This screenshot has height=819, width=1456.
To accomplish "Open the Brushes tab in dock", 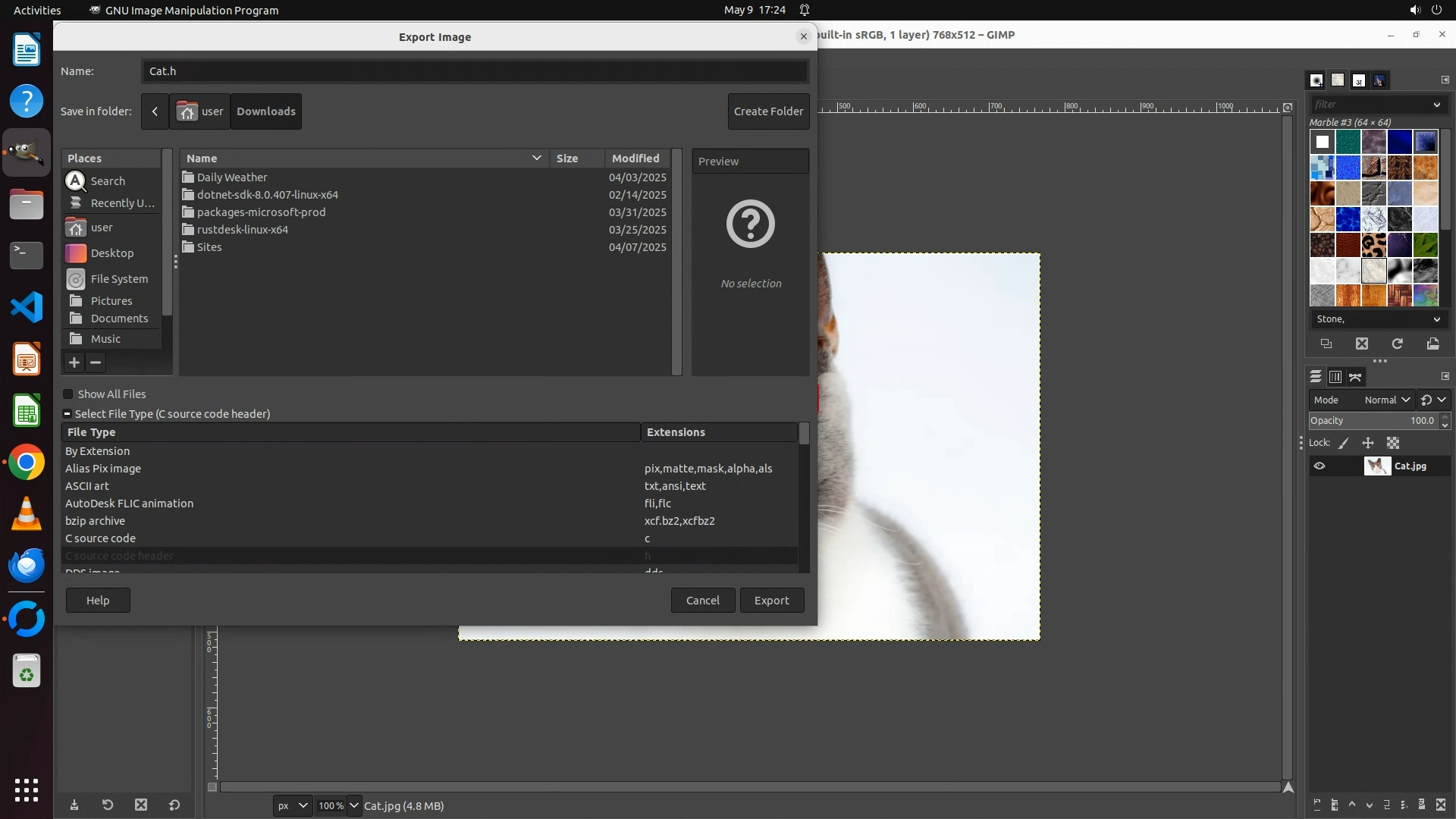I will pos(1316,80).
